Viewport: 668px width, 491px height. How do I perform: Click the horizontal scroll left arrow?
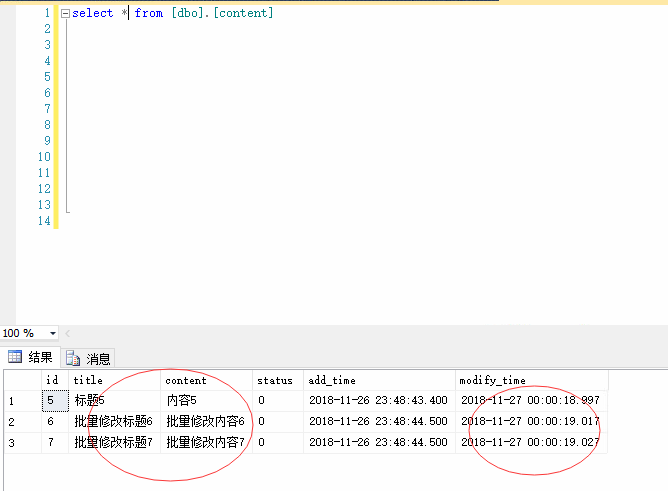[x=67, y=333]
